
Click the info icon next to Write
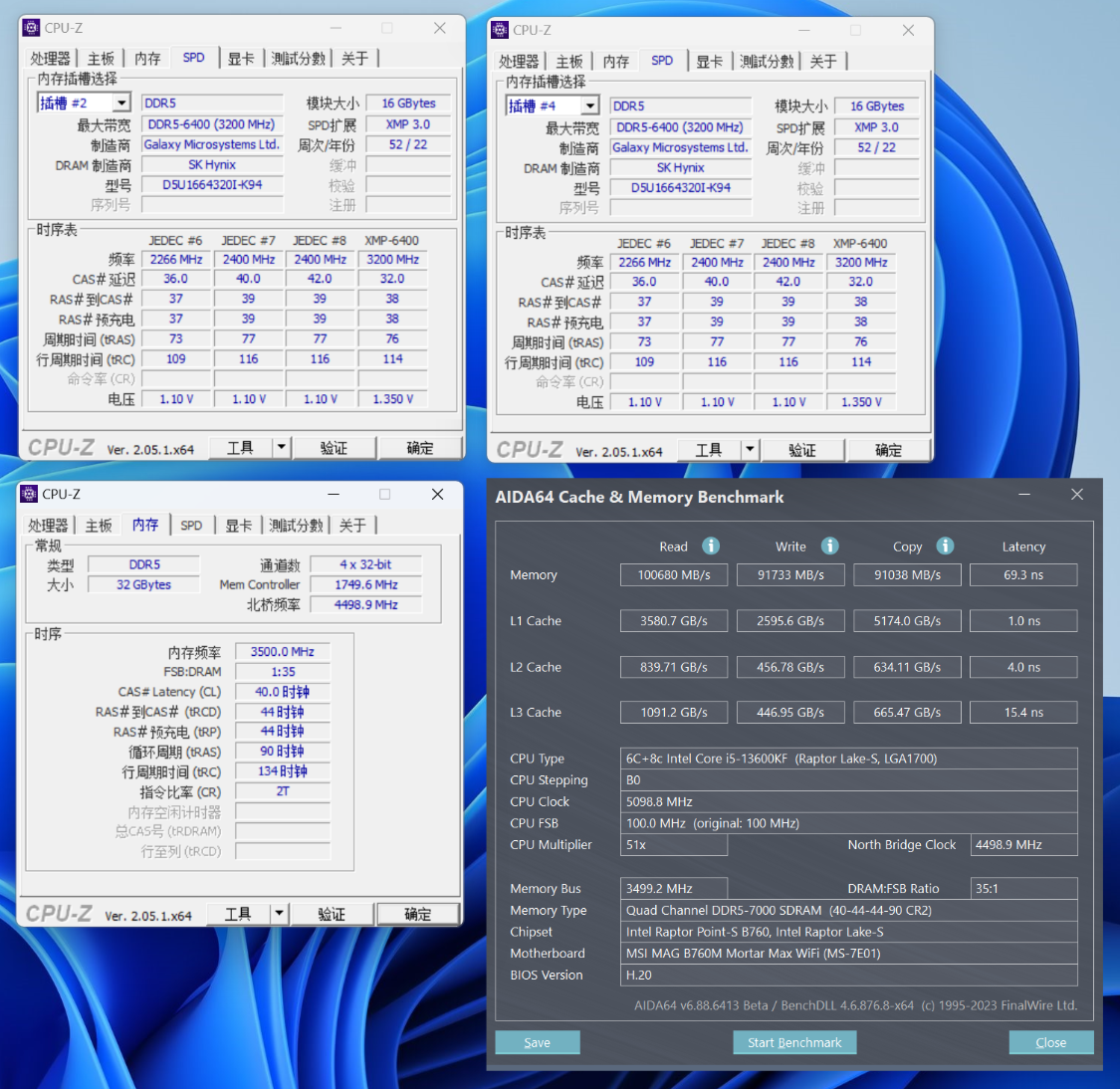[829, 546]
